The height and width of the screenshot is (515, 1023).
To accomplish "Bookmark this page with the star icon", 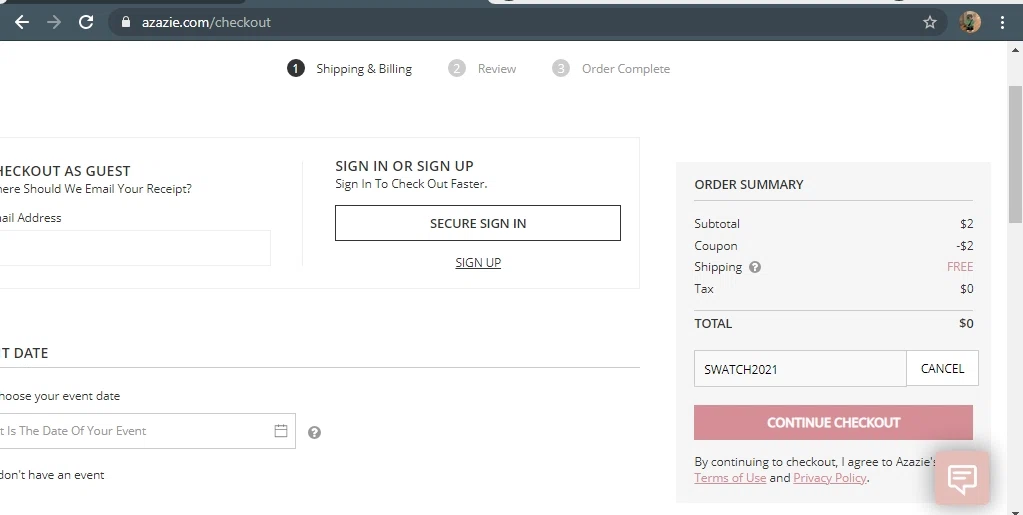I will 929,22.
